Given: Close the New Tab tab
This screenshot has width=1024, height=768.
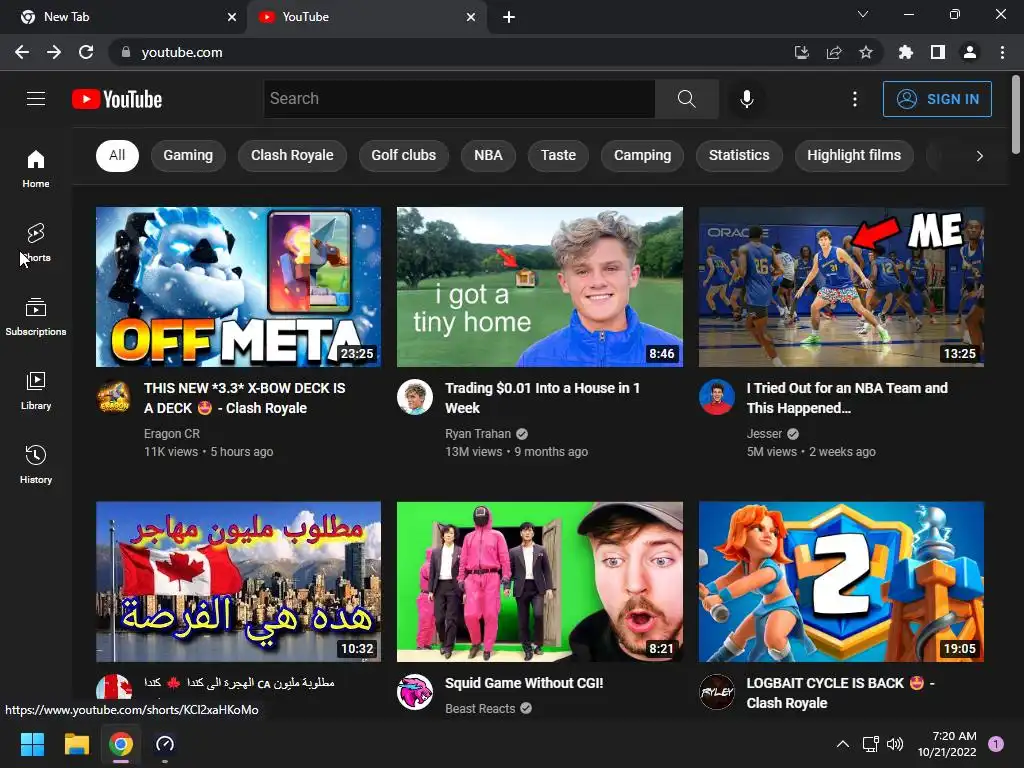Looking at the screenshot, I should click(232, 17).
